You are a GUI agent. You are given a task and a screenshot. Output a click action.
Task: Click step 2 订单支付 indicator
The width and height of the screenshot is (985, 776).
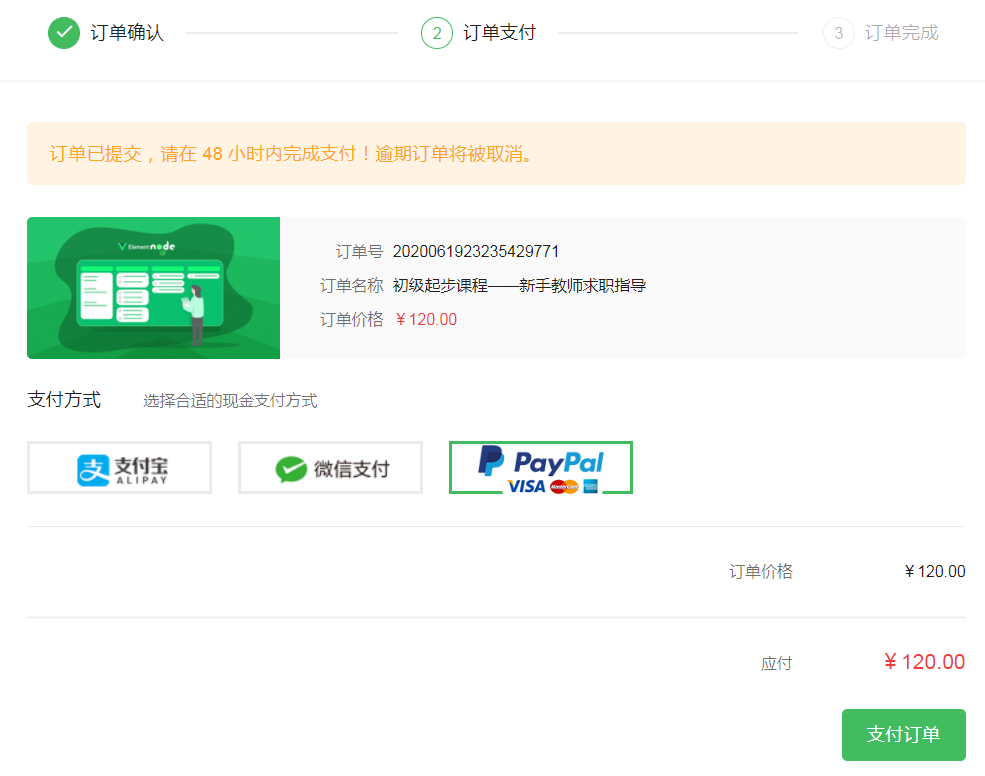(434, 32)
